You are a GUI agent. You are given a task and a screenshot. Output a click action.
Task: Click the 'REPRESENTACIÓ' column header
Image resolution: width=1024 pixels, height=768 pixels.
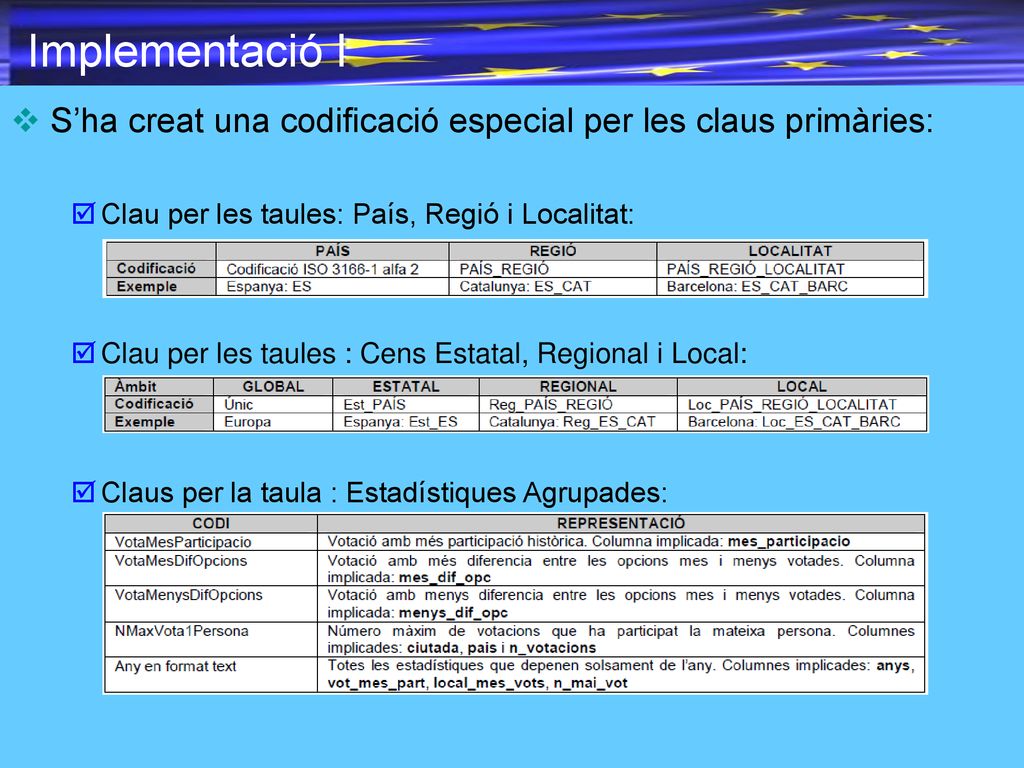[x=621, y=523]
